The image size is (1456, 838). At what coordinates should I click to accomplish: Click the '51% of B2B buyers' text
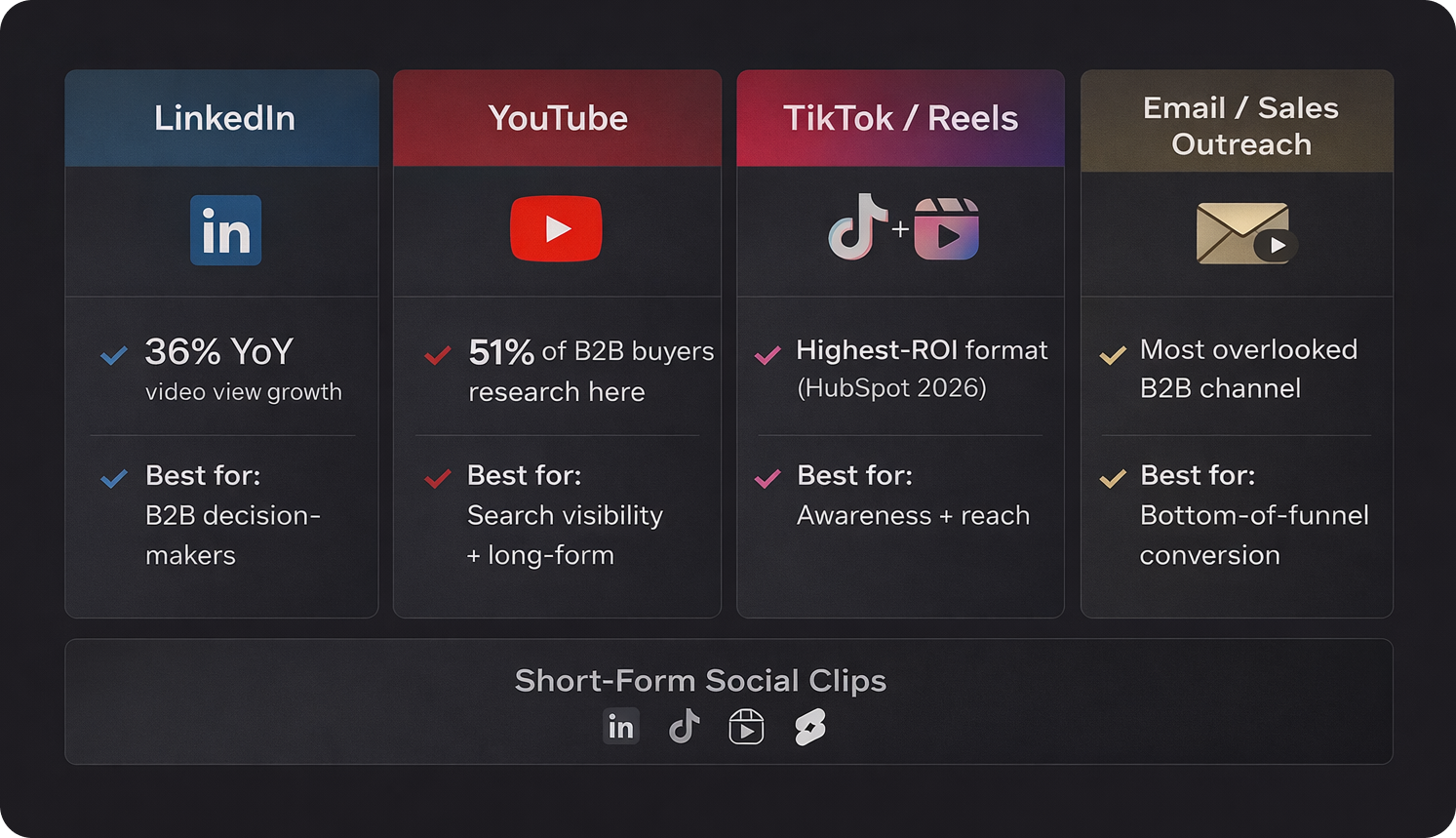coord(592,351)
